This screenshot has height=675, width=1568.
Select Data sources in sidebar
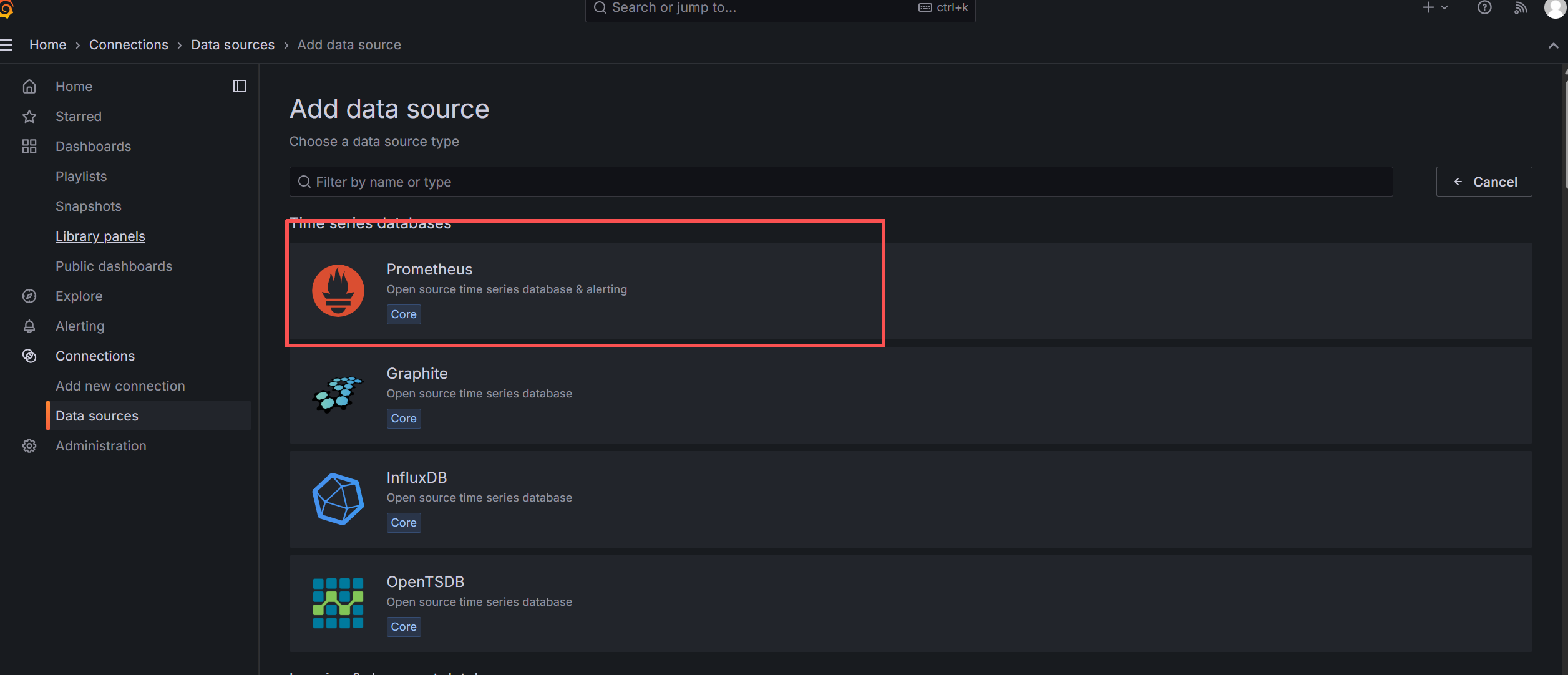97,416
